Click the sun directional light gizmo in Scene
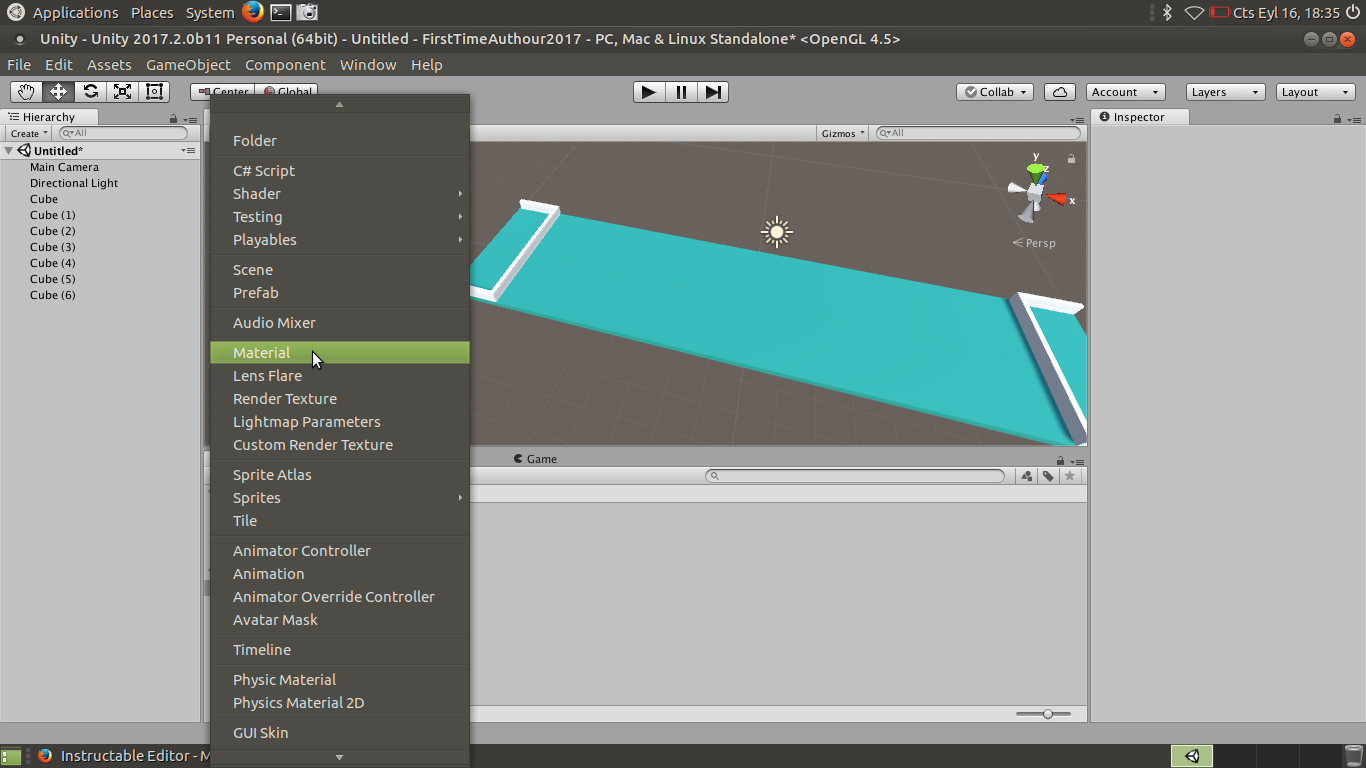Image resolution: width=1366 pixels, height=768 pixels. (x=777, y=232)
